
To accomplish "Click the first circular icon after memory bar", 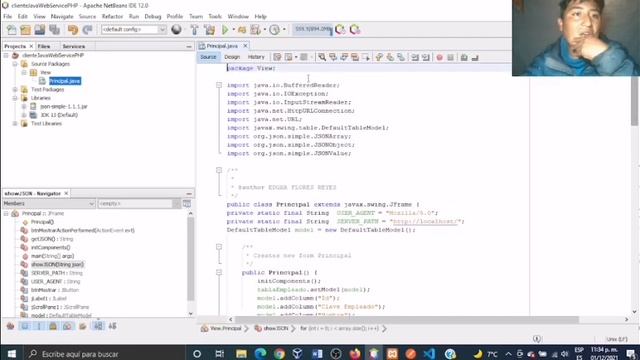I will 340,29.
